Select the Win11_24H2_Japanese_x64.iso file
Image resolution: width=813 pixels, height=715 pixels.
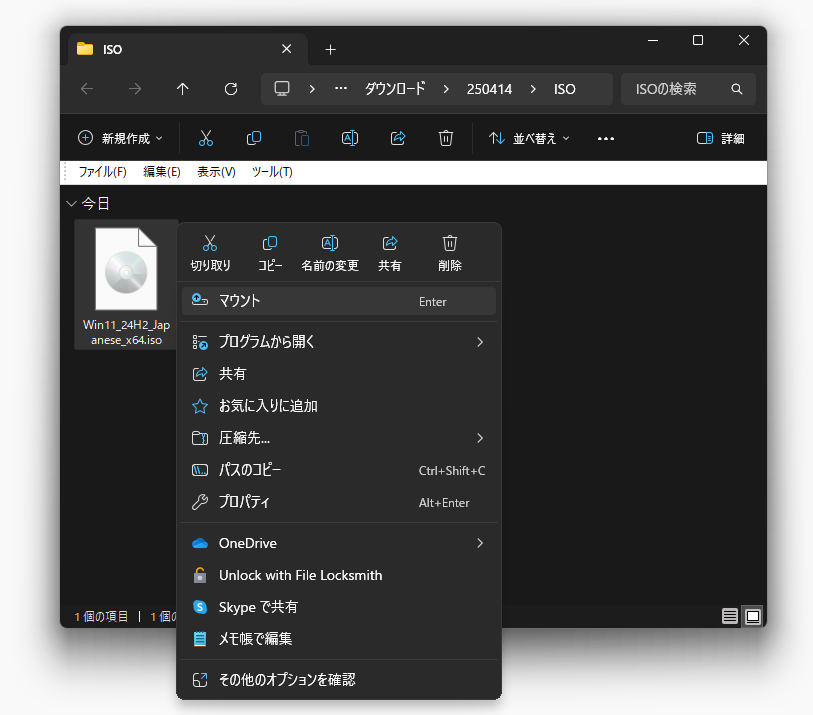[x=127, y=285]
